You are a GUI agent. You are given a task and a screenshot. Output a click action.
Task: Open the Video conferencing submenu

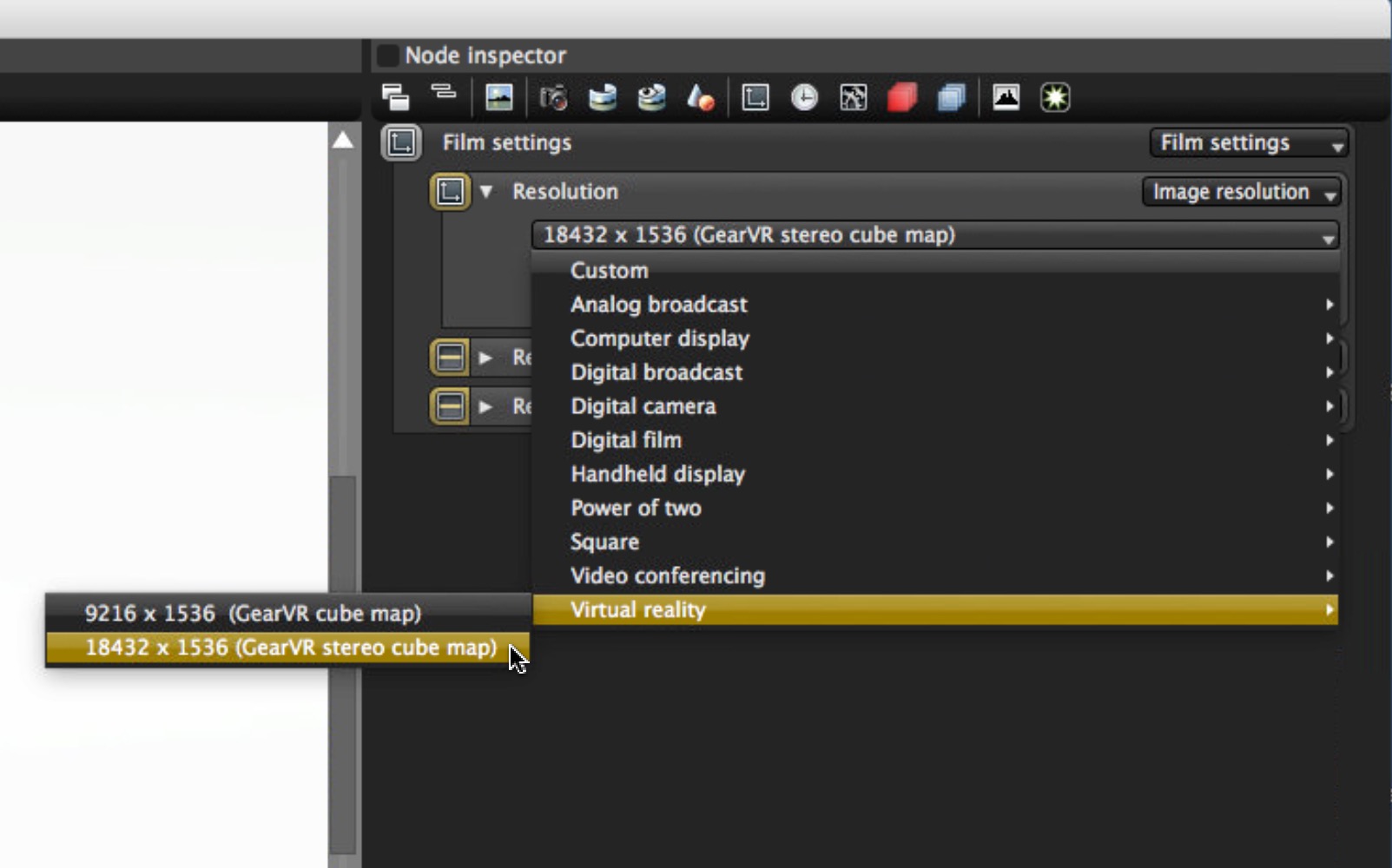click(x=935, y=575)
